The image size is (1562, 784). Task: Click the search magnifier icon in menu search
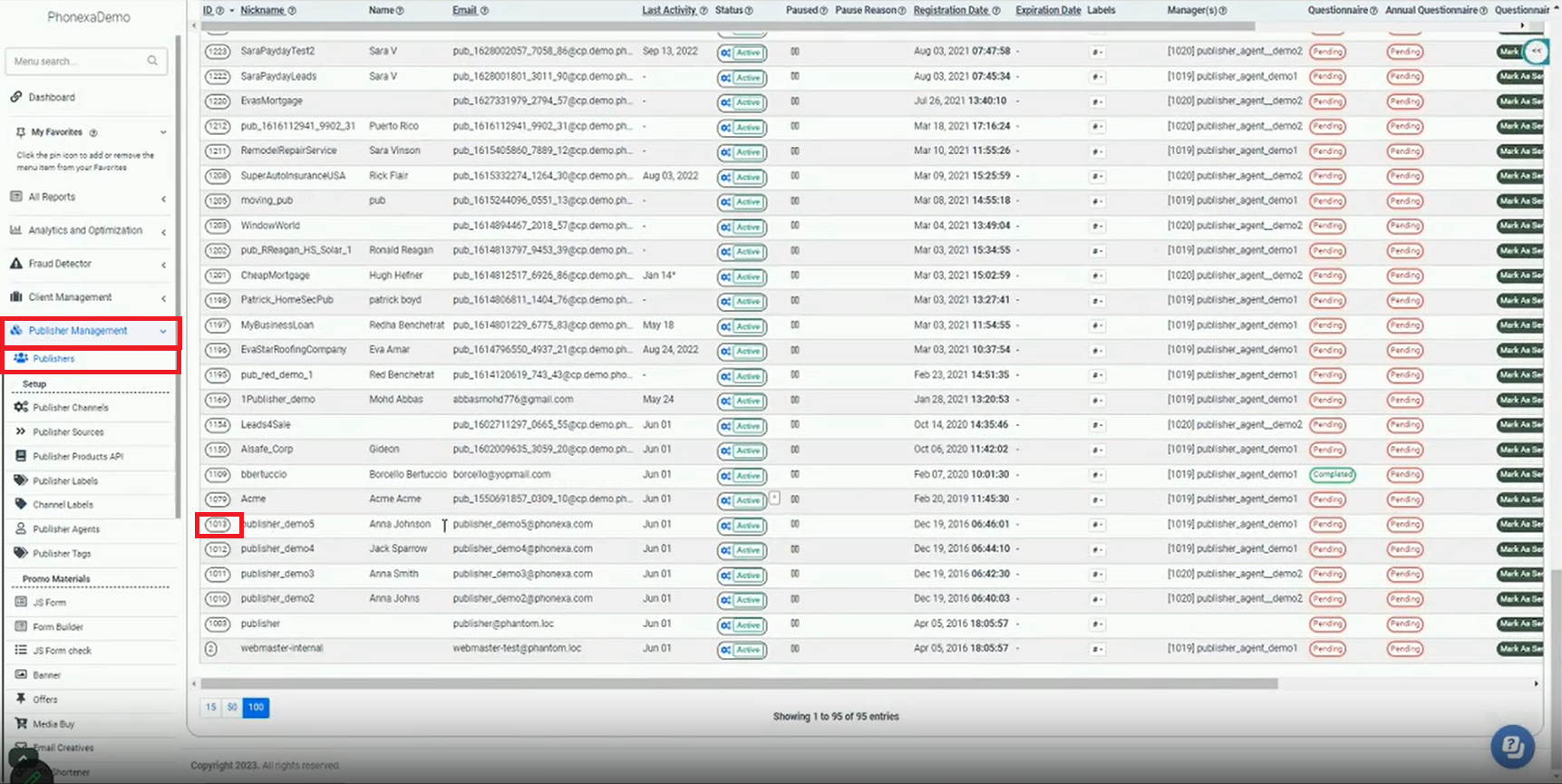[152, 61]
